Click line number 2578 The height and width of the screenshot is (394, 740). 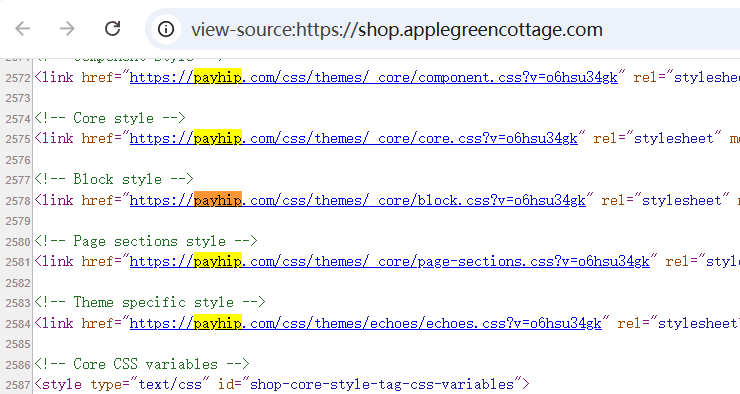point(18,201)
